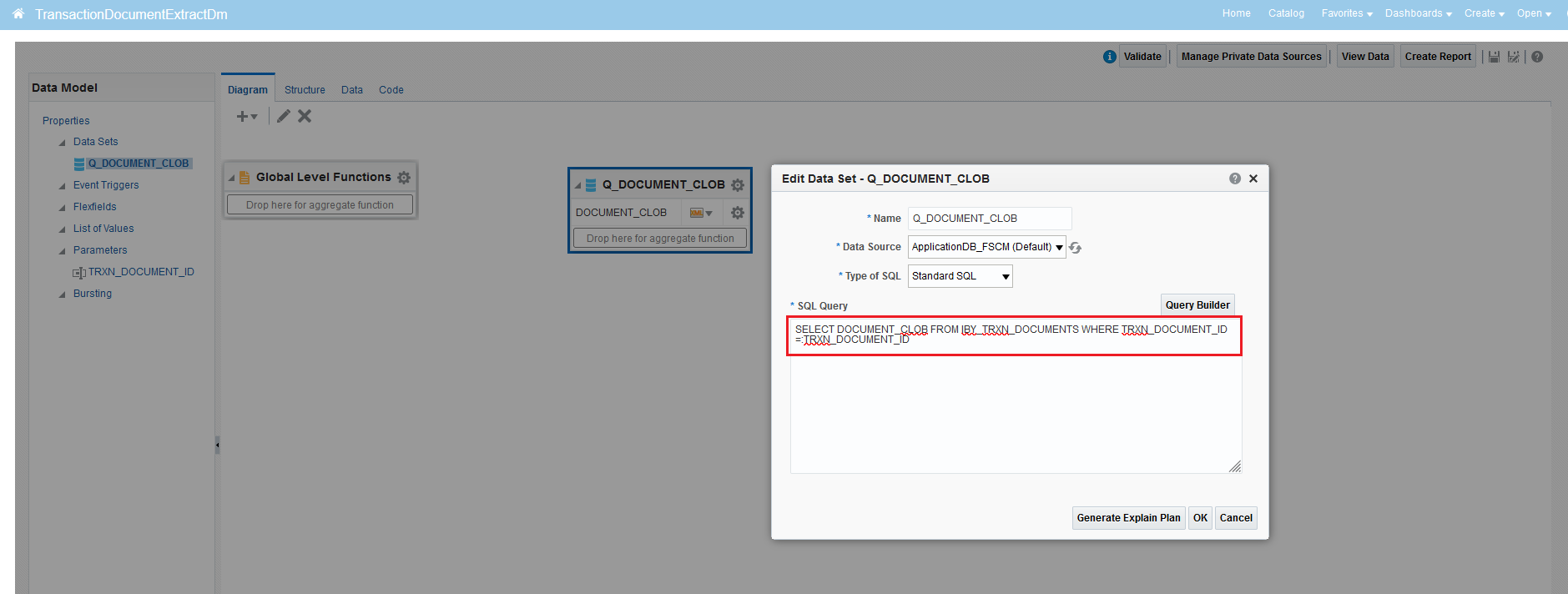Switch to the Structure tab
The height and width of the screenshot is (594, 1568).
305,90
